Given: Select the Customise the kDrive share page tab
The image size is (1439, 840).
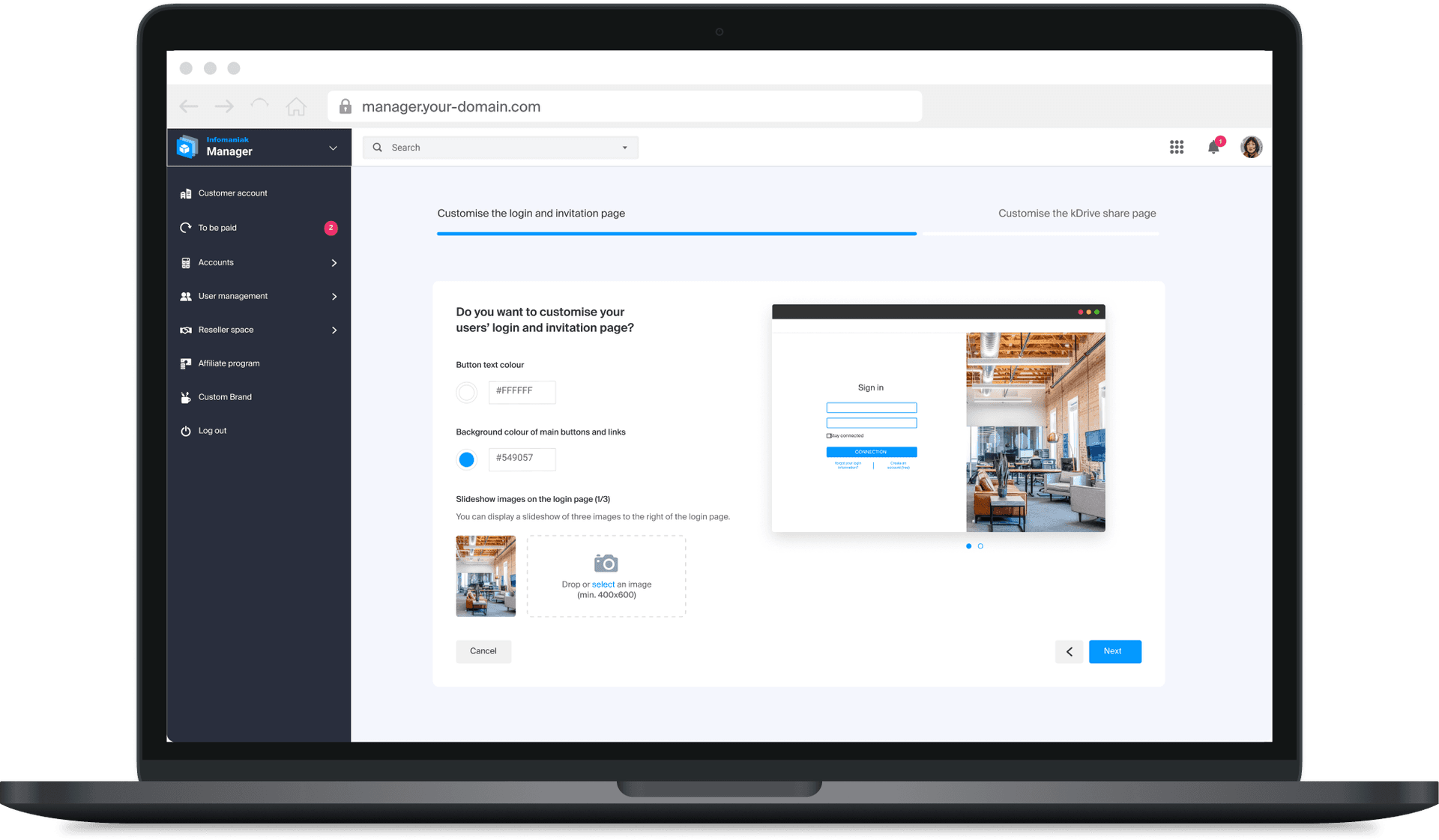Looking at the screenshot, I should pyautogui.click(x=1077, y=212).
